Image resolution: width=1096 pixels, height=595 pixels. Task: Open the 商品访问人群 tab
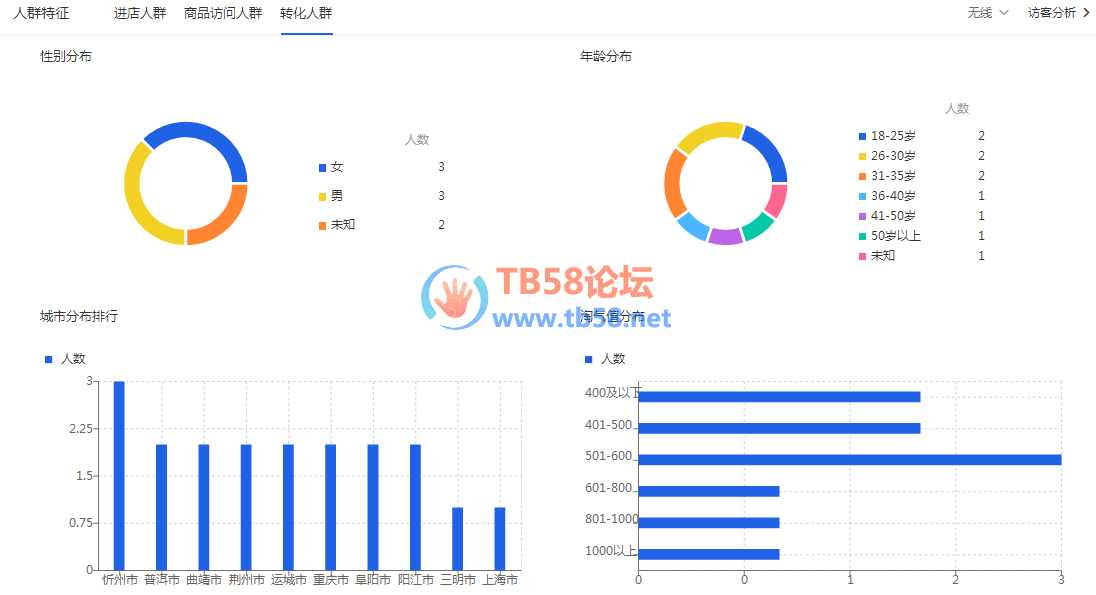[223, 13]
